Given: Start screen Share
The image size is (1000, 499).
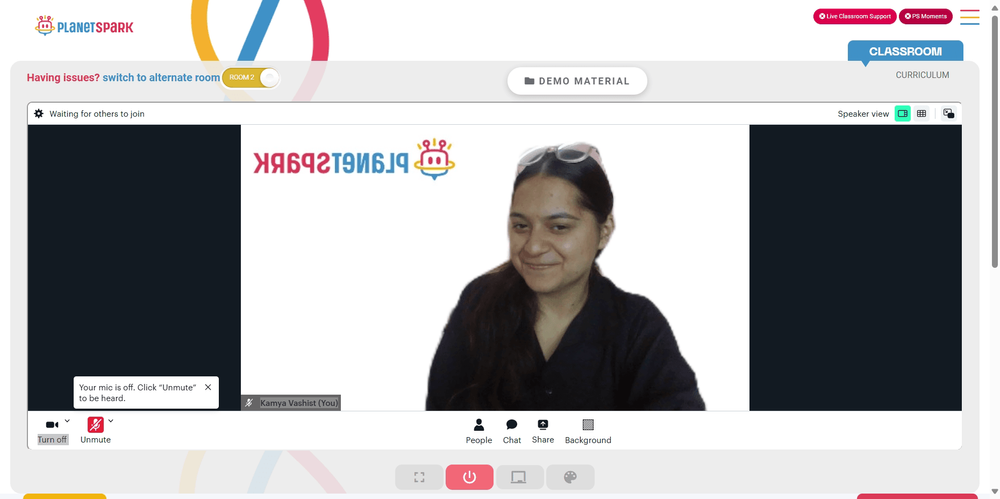Looking at the screenshot, I should coord(543,431).
